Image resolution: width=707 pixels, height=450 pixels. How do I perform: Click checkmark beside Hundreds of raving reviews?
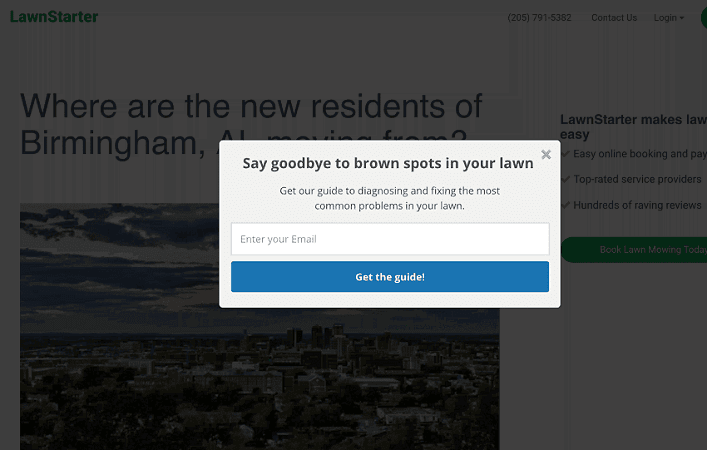566,205
